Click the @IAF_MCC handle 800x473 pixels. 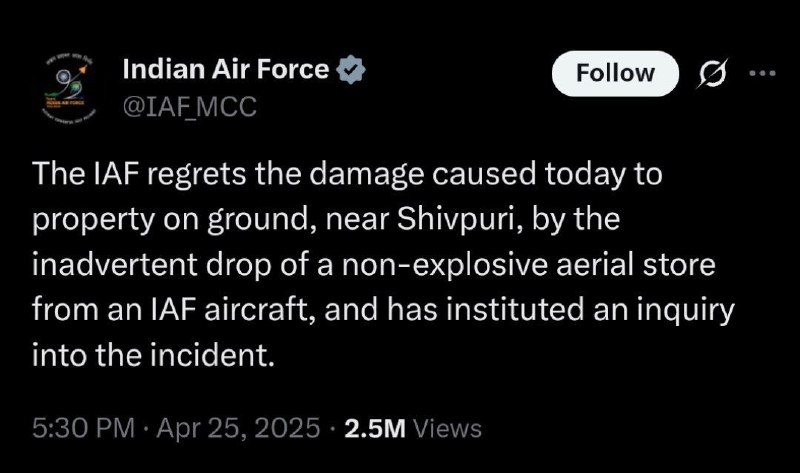coord(189,107)
